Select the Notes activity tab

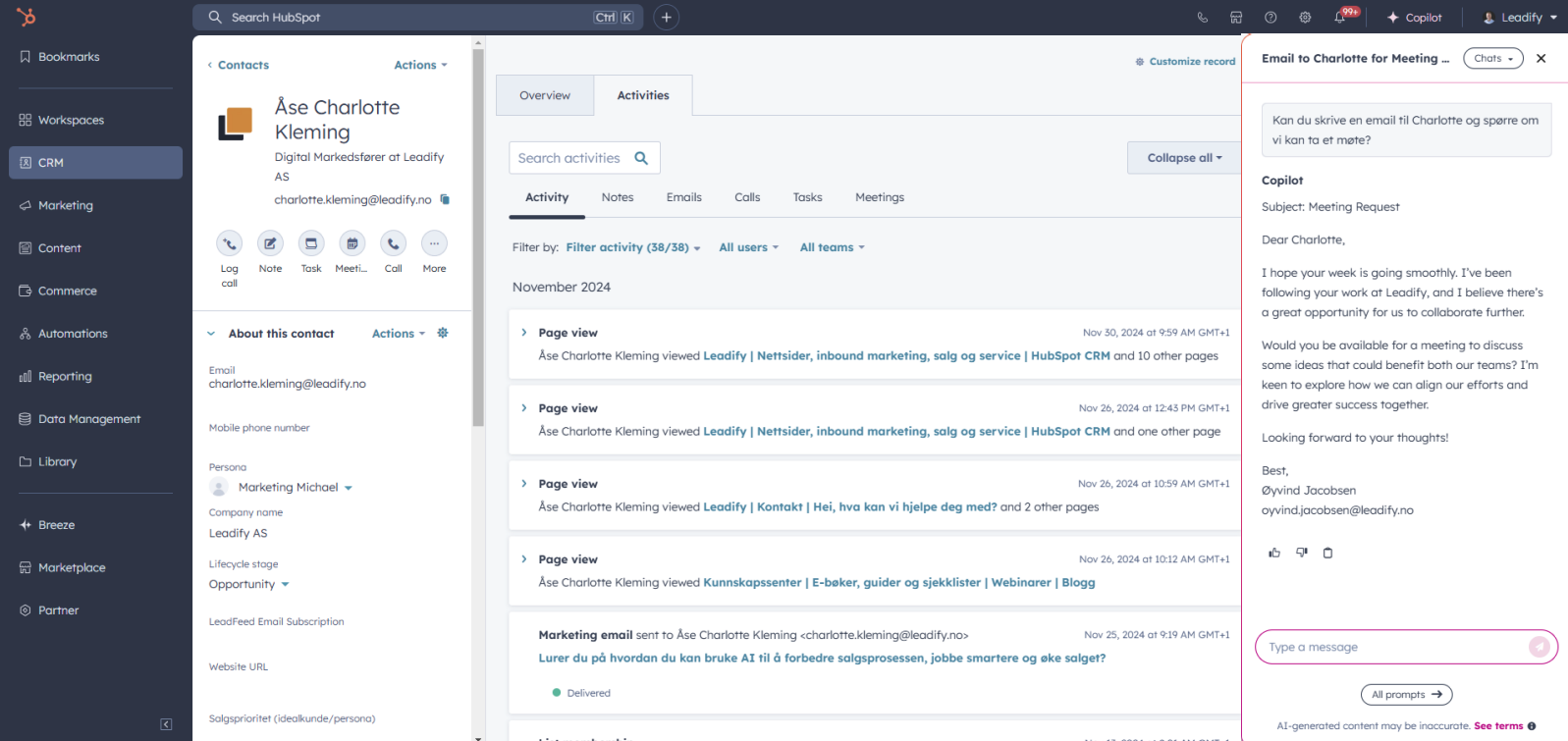coord(618,197)
